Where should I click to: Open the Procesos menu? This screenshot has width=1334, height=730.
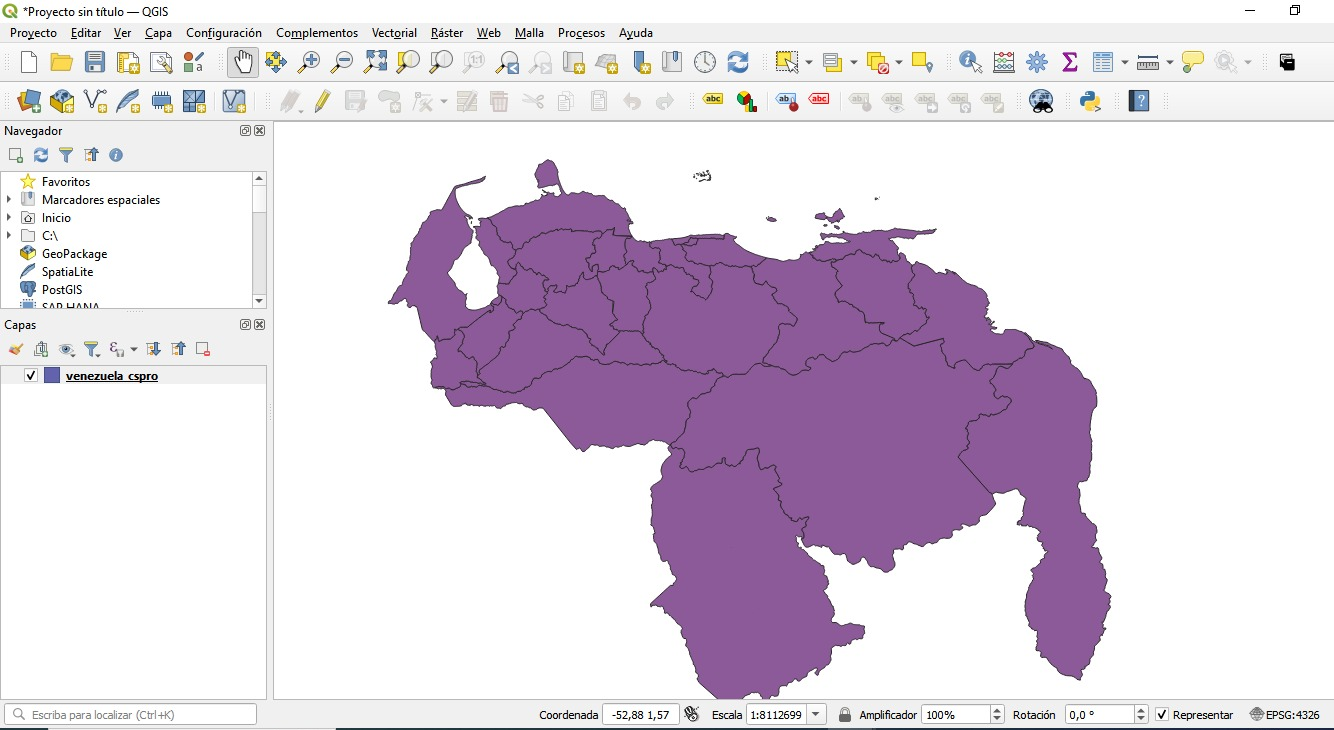coord(581,33)
